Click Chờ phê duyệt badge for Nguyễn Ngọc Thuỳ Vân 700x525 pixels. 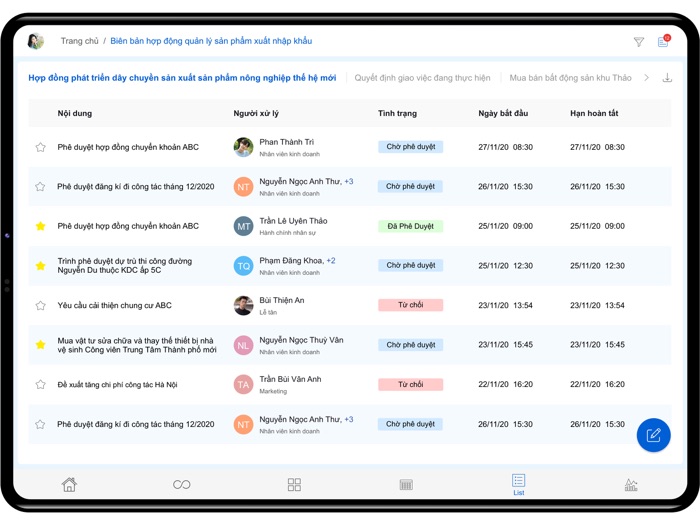click(x=411, y=345)
